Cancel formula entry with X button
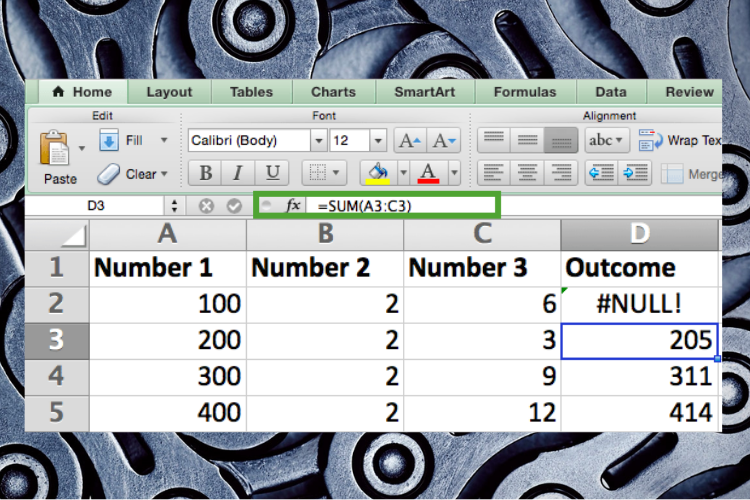This screenshot has width=750, height=500. (206, 206)
